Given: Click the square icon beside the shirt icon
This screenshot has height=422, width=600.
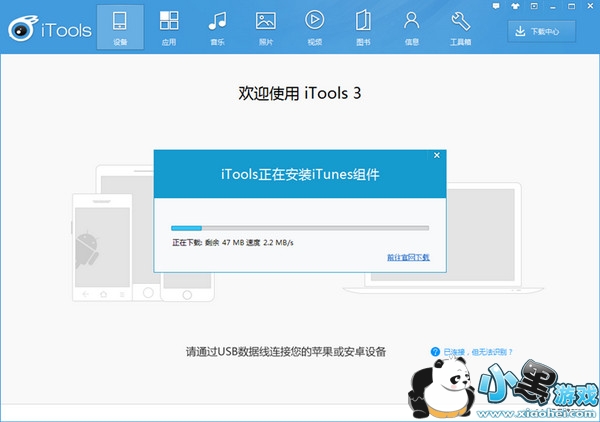Looking at the screenshot, I should click(534, 6).
